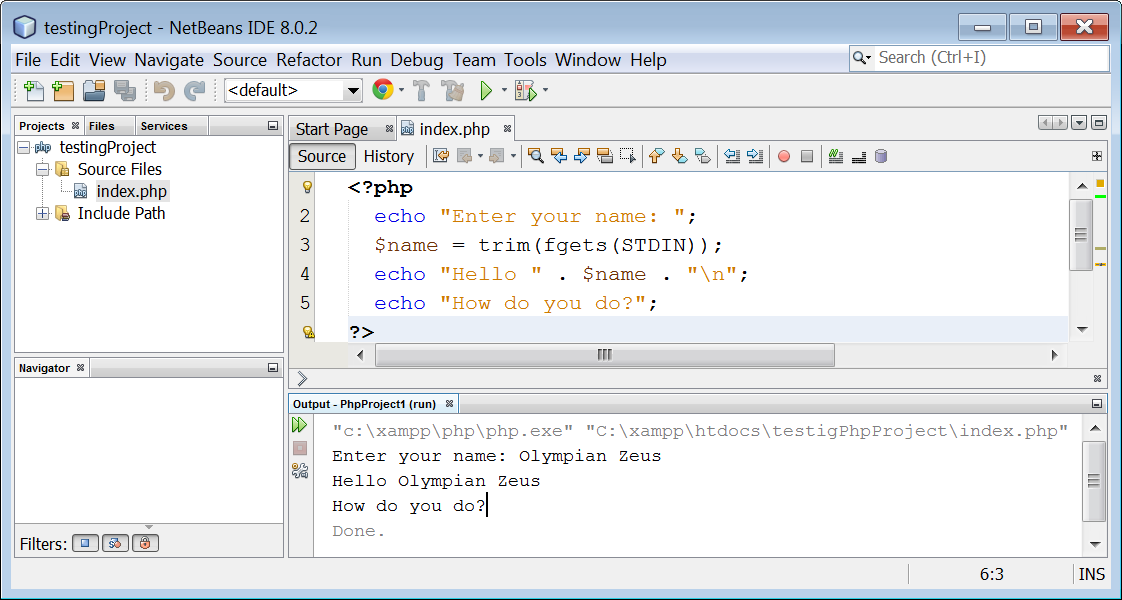The width and height of the screenshot is (1122, 600).
Task: Click the Undo arrow icon
Action: tap(164, 90)
